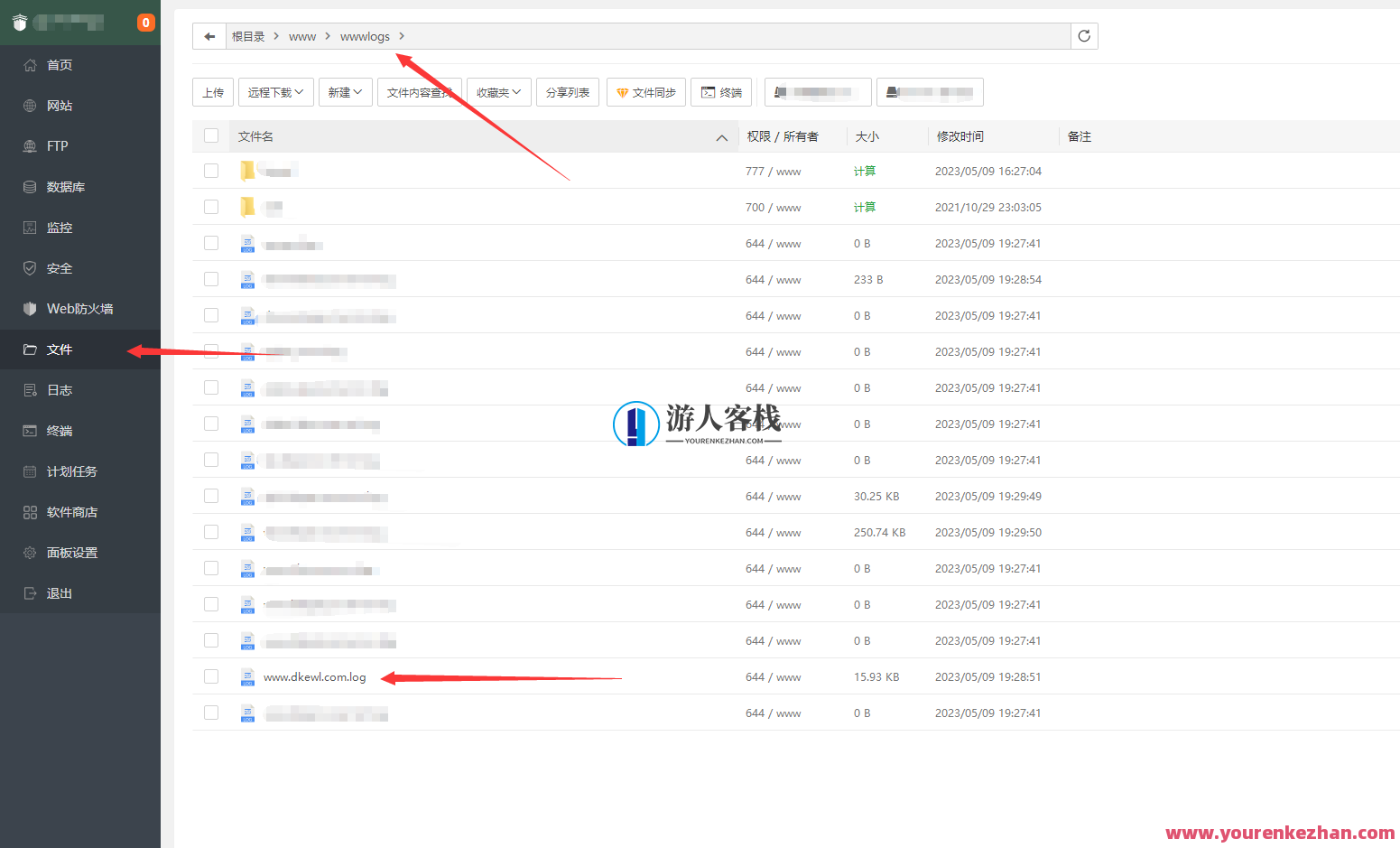
Task: Open the www.dkewl.com.log file
Action: pyautogui.click(x=314, y=676)
